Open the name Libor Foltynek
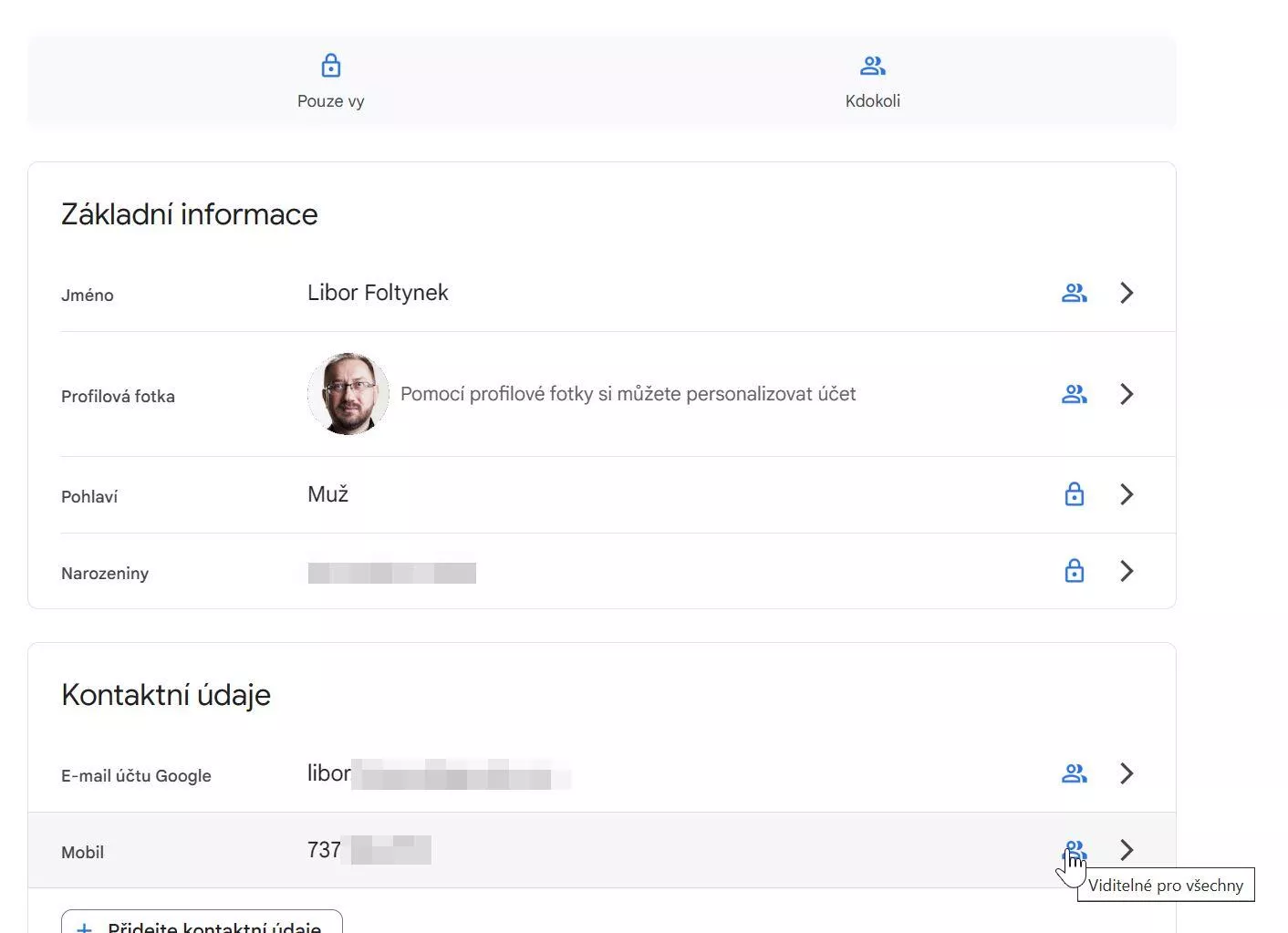Viewport: 1288px width, 933px height. 378,293
